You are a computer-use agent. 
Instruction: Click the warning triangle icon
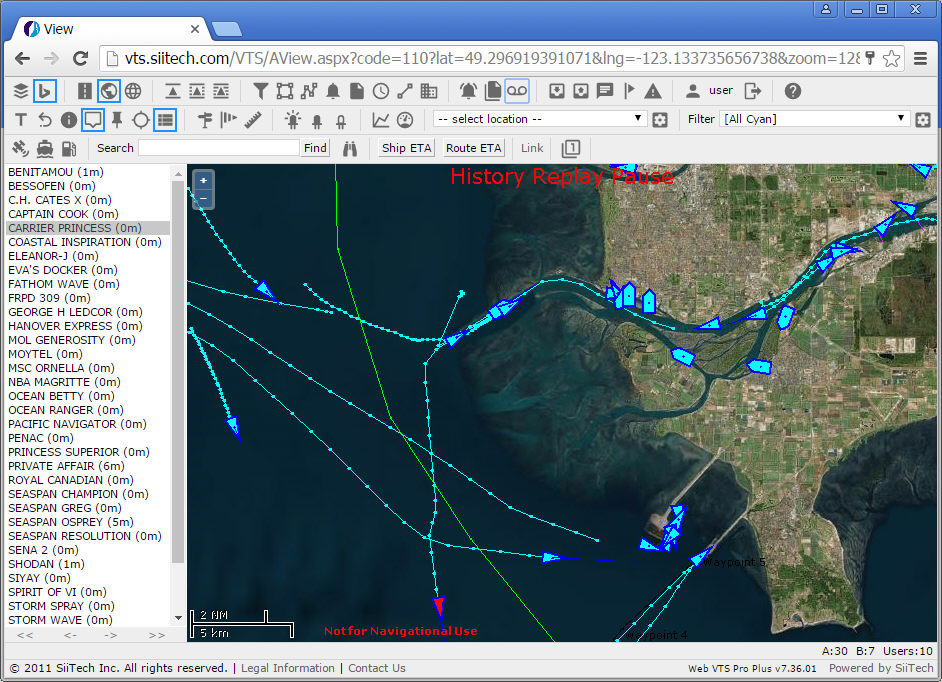coord(653,91)
